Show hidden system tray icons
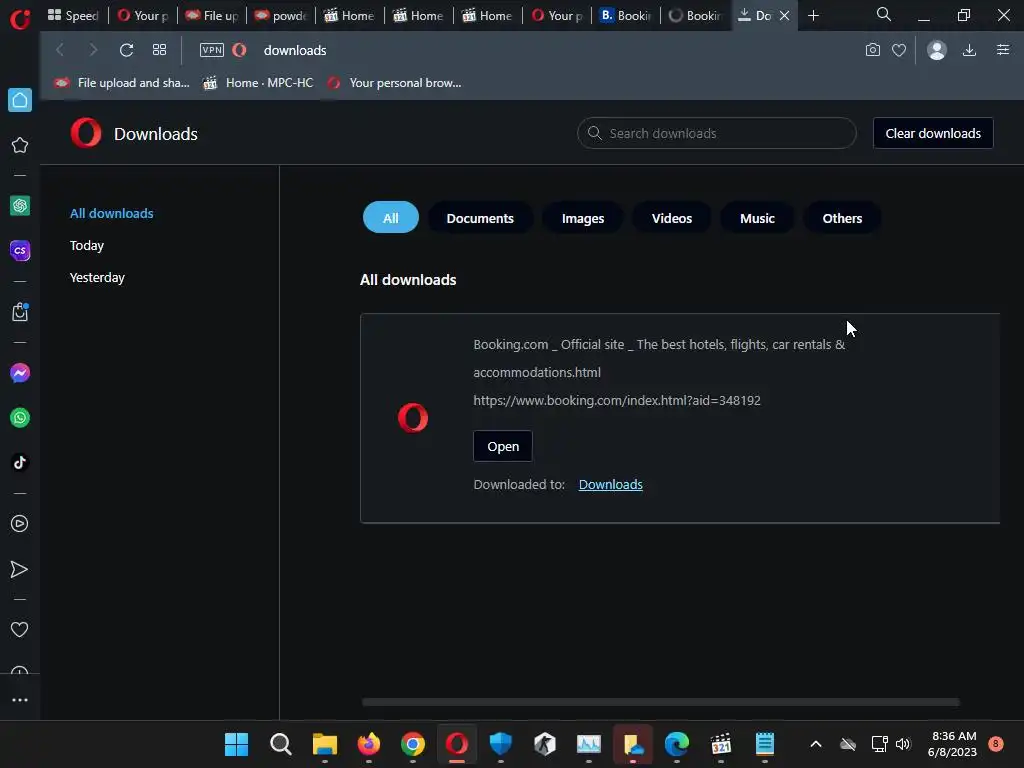Screen dimensions: 1024x768 pyautogui.click(x=816, y=744)
